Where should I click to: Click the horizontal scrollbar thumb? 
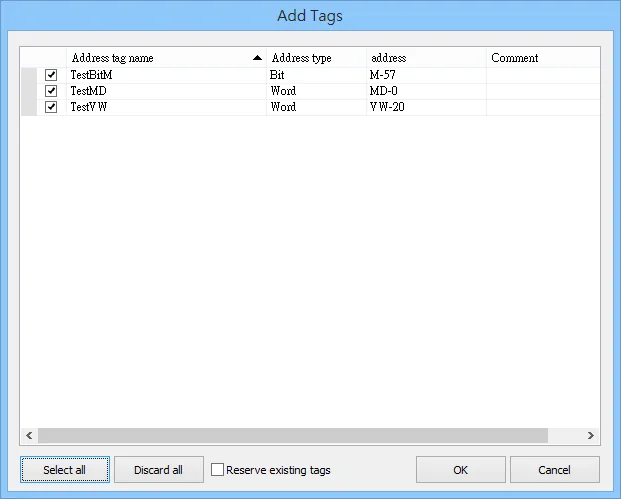coord(293,436)
